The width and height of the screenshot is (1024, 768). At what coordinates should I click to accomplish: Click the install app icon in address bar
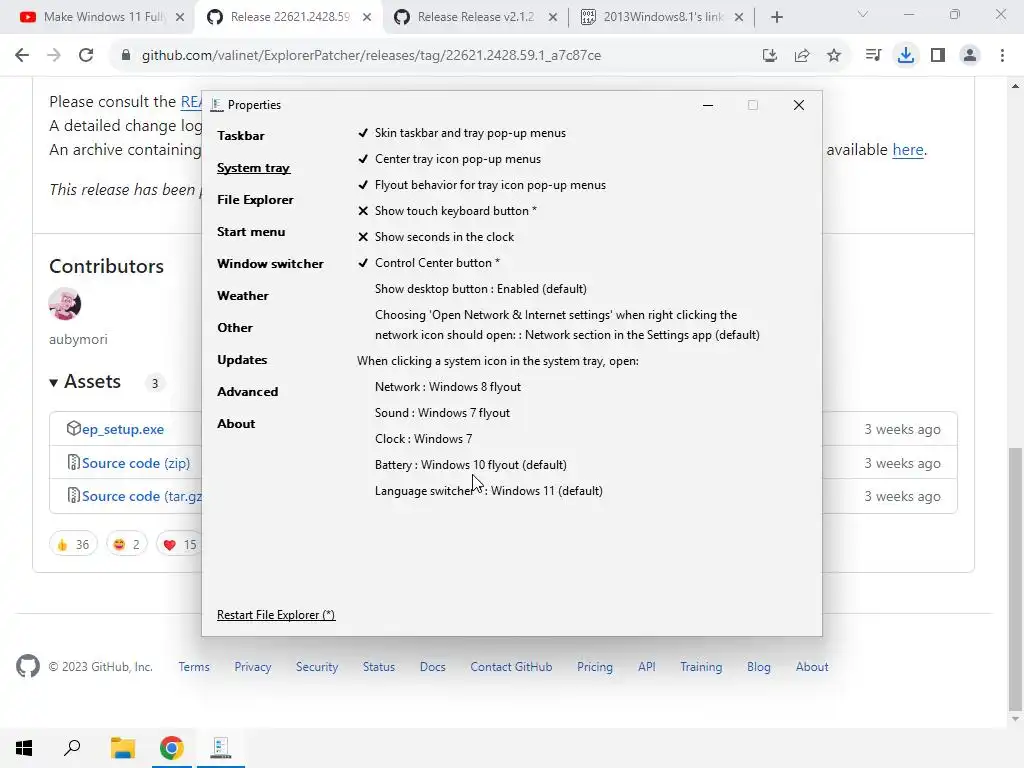[x=770, y=56]
